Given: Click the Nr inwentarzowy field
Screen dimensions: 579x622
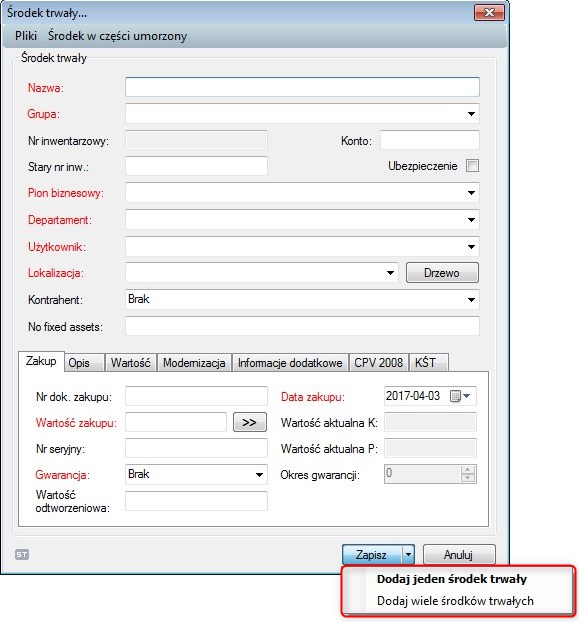Looking at the screenshot, I should point(196,140).
